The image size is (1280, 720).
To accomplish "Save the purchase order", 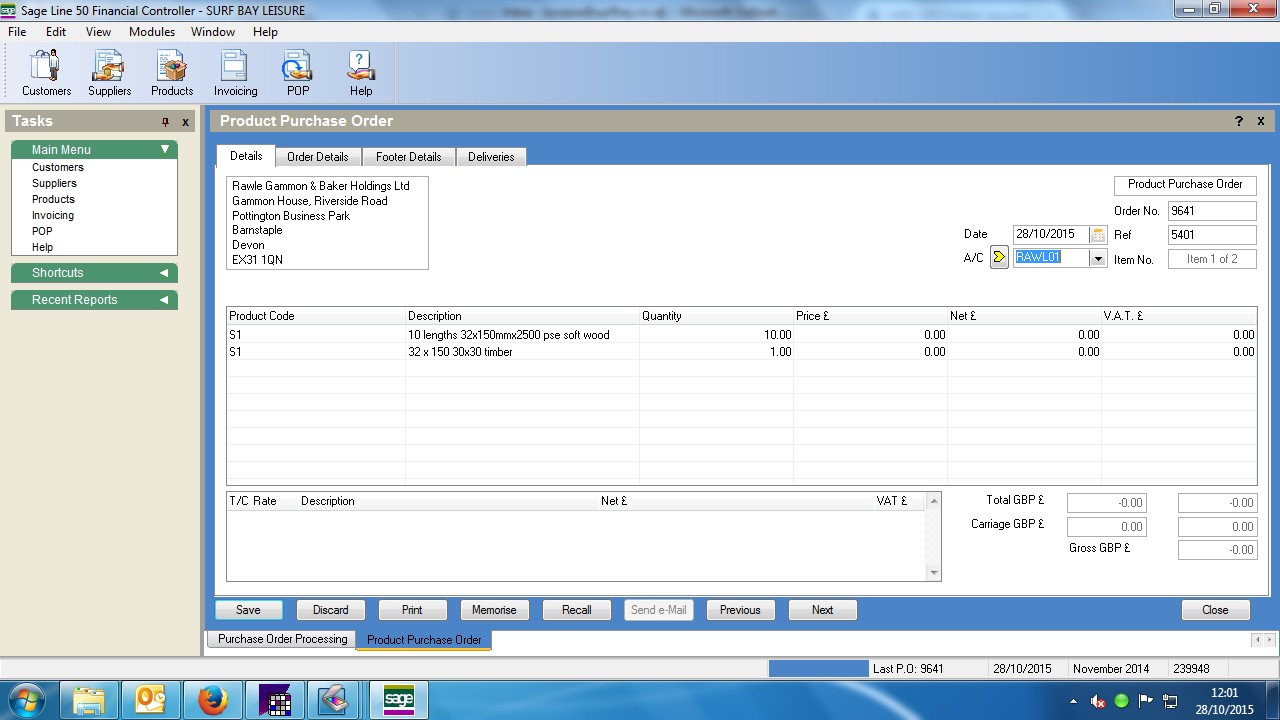I will pos(248,610).
